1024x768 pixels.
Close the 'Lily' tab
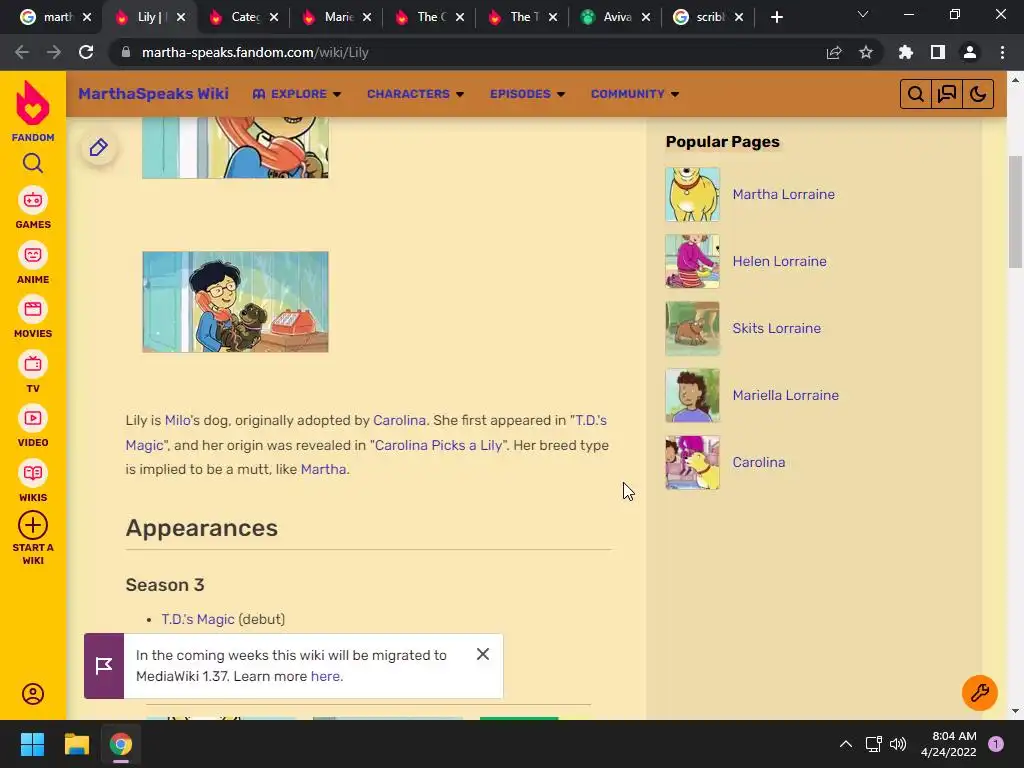[181, 17]
